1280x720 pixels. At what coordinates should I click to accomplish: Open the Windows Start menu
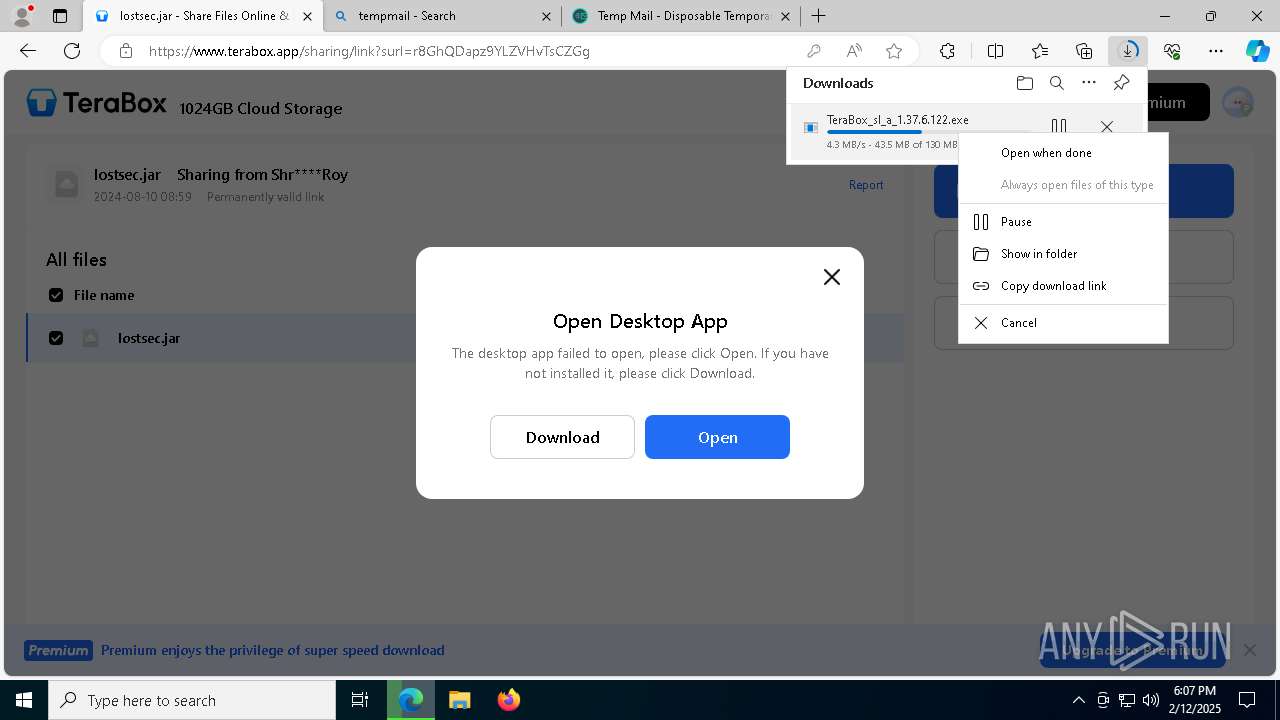tap(24, 700)
